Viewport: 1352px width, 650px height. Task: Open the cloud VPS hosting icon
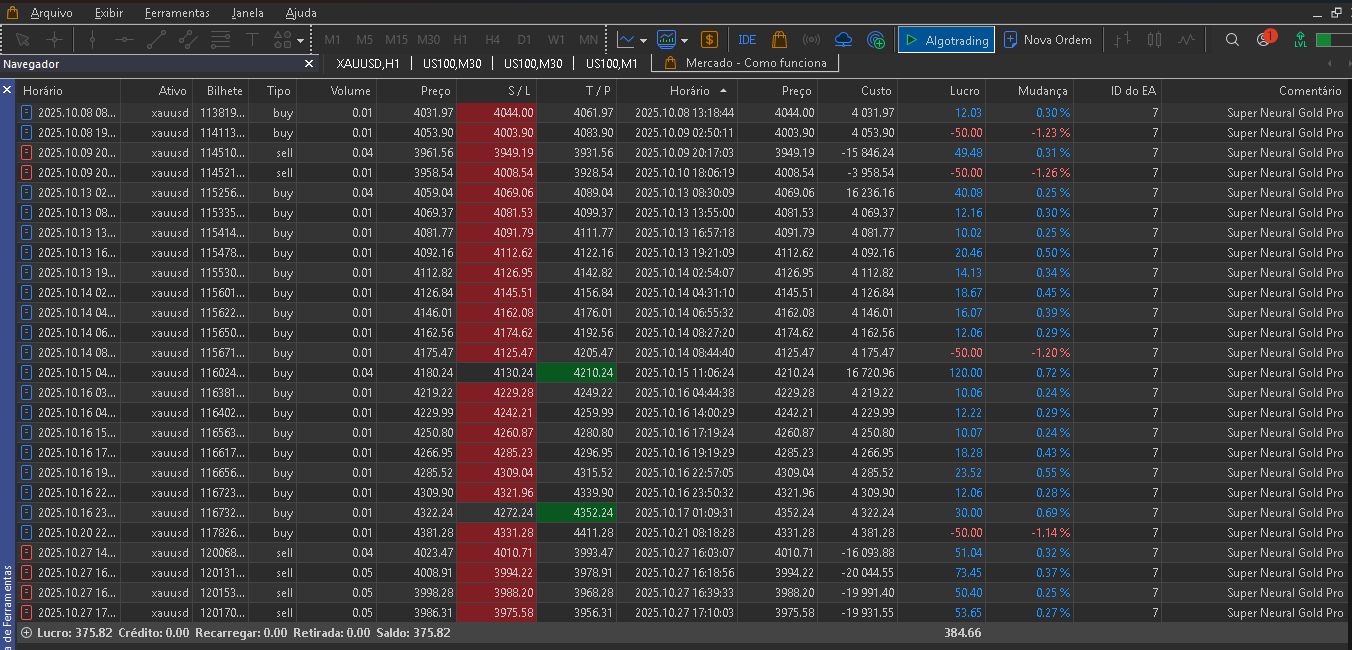click(x=843, y=40)
